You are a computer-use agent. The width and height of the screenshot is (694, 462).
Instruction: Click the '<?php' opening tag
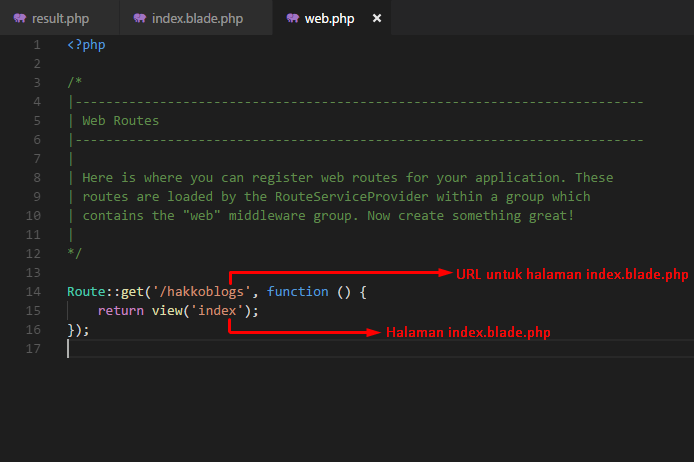point(86,45)
